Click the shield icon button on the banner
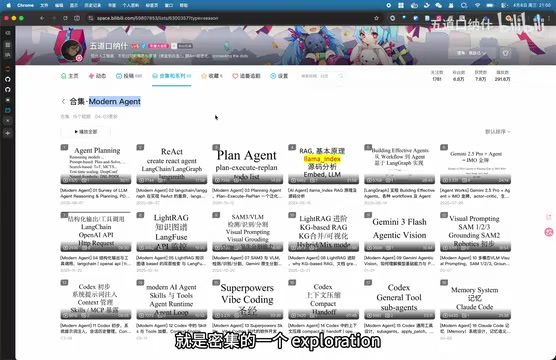This screenshot has width=556, height=360. (x=506, y=53)
